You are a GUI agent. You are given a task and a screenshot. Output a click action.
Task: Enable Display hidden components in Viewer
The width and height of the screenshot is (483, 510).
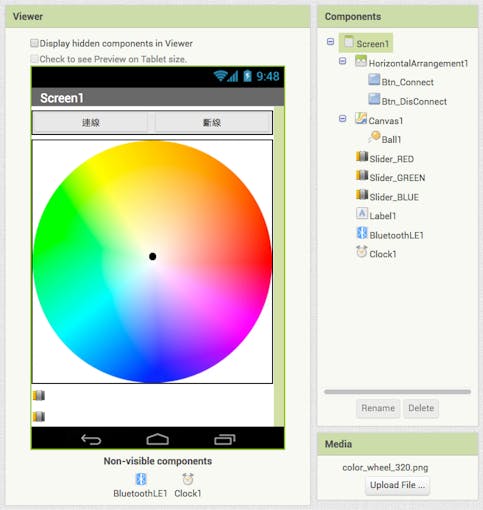click(x=34, y=43)
